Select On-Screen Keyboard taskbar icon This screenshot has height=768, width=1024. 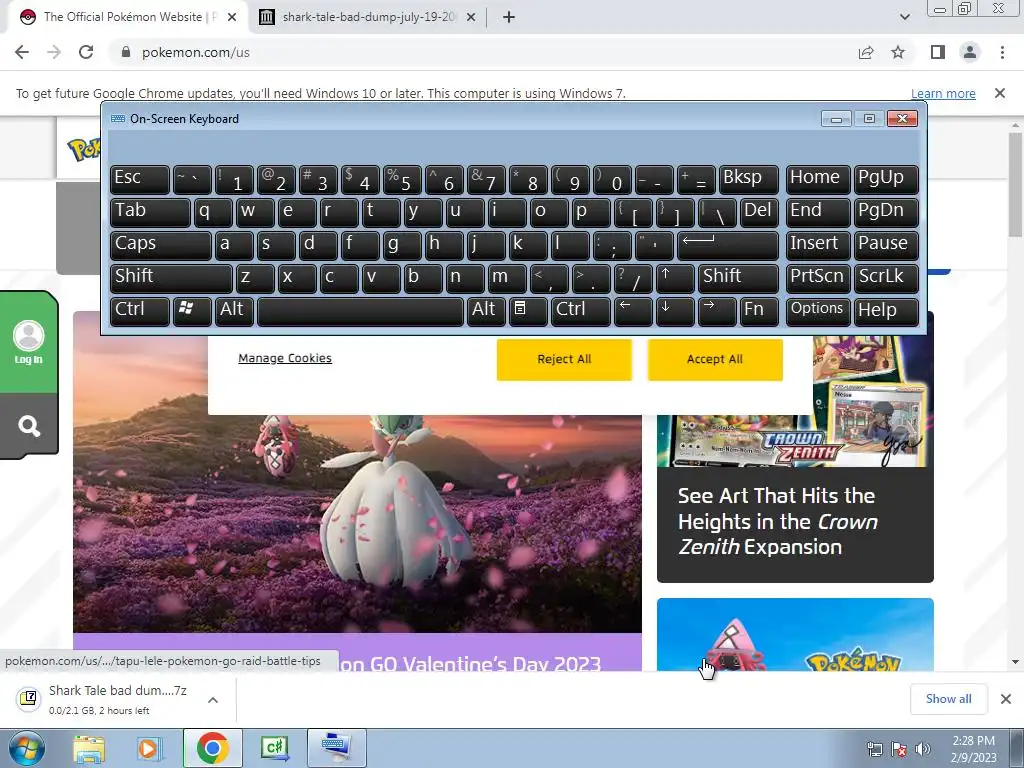[336, 748]
